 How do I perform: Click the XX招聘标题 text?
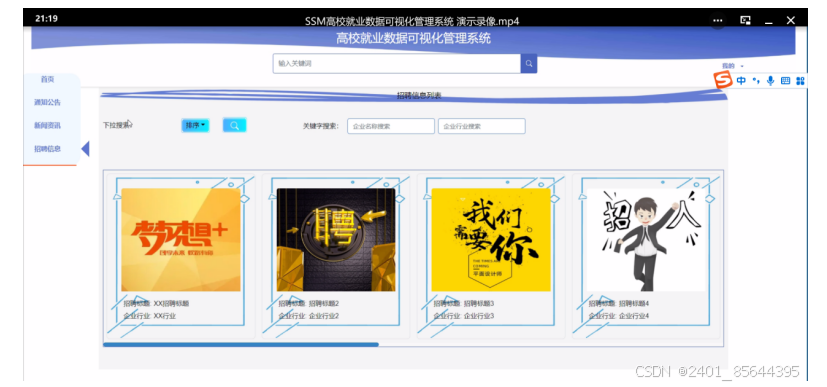pos(171,304)
